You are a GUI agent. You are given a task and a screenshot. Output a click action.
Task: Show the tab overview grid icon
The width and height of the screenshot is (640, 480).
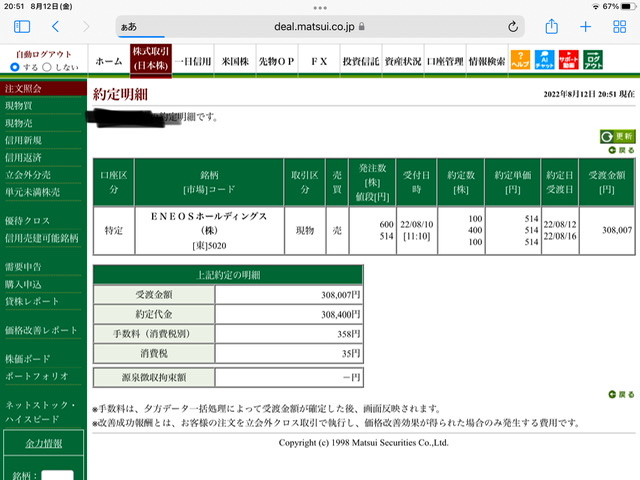coord(619,27)
